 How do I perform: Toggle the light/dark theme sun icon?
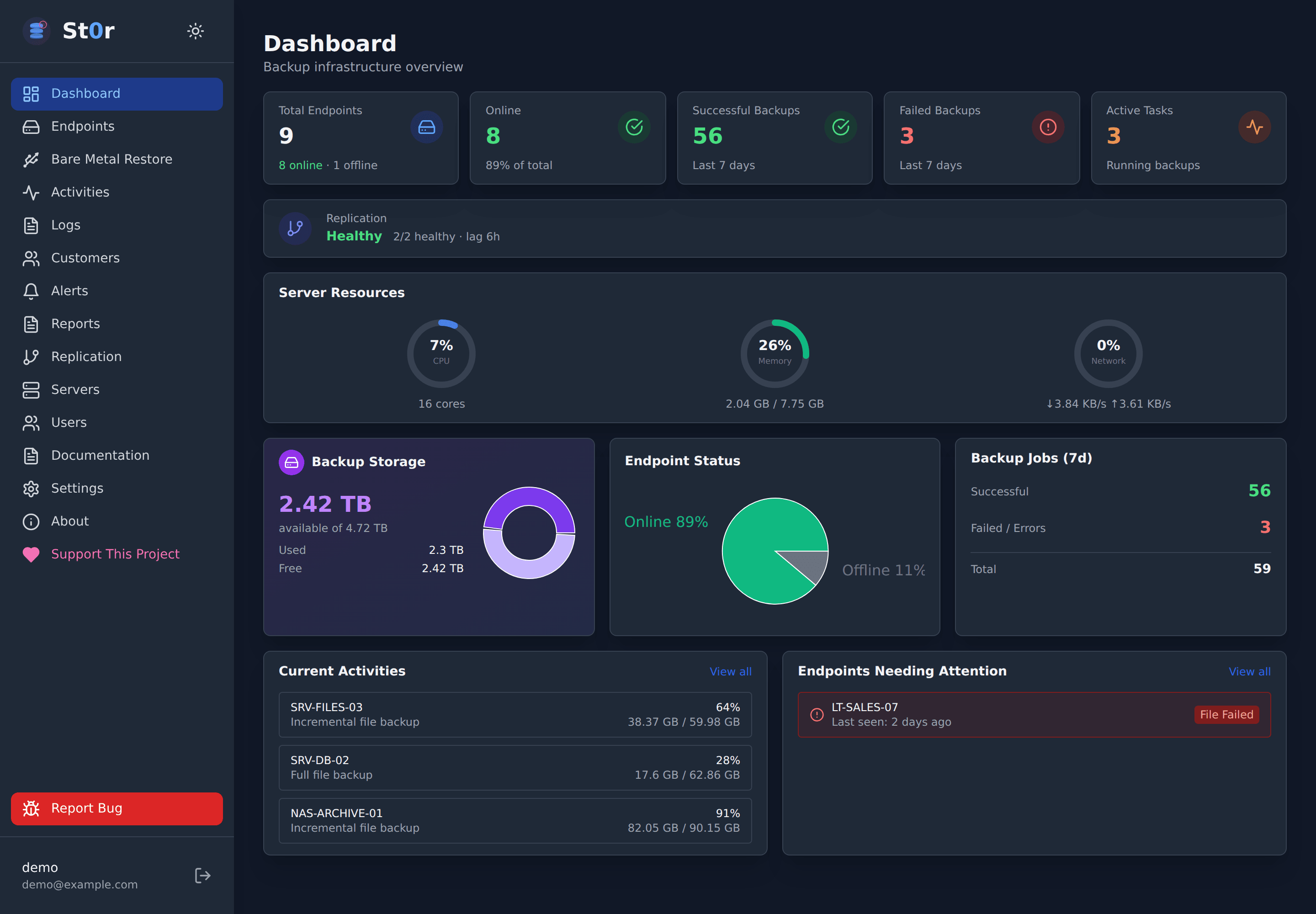click(195, 31)
